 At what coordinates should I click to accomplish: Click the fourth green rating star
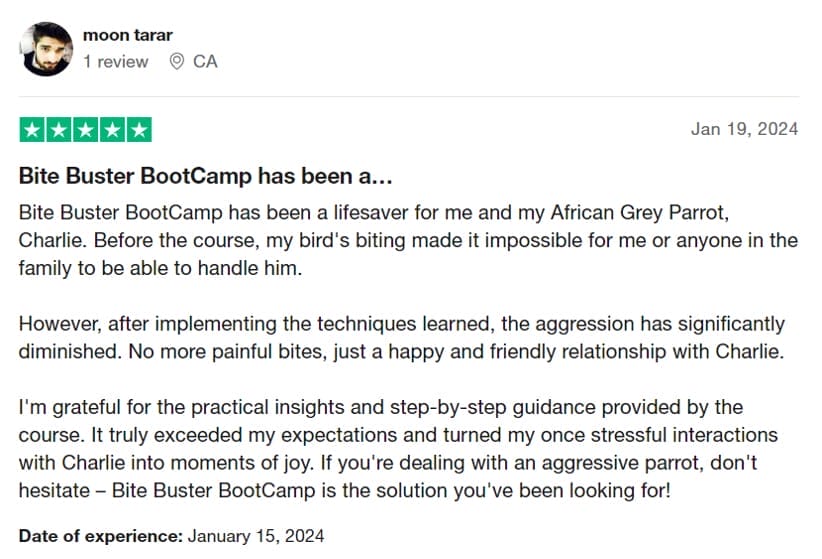coord(113,130)
